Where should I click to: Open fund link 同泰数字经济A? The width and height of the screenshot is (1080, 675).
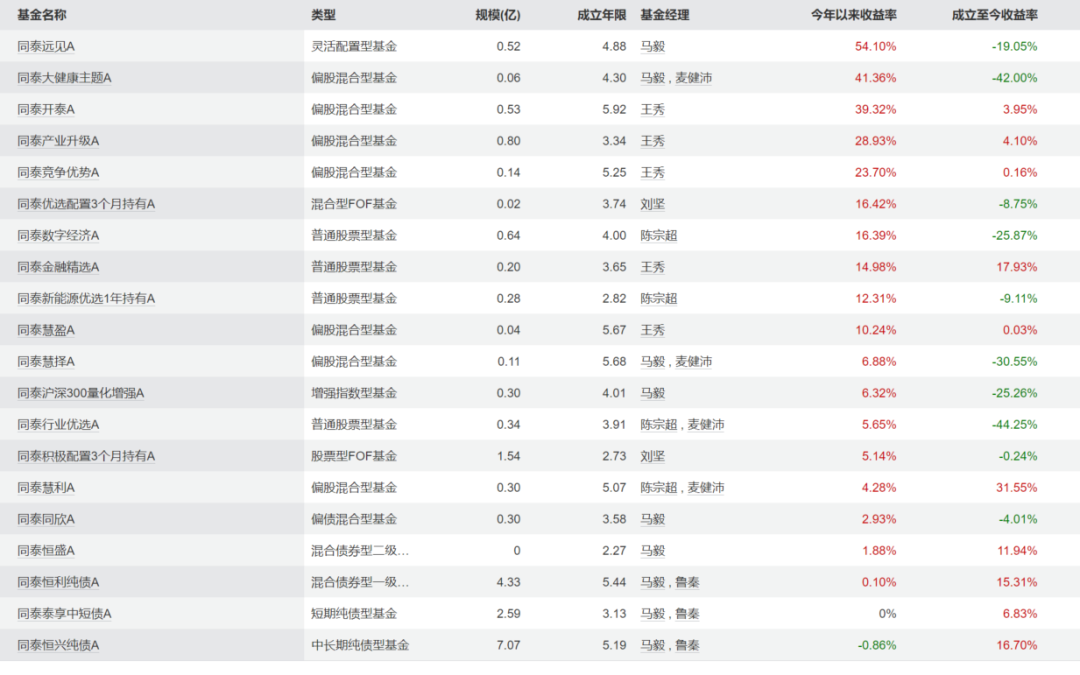point(59,236)
